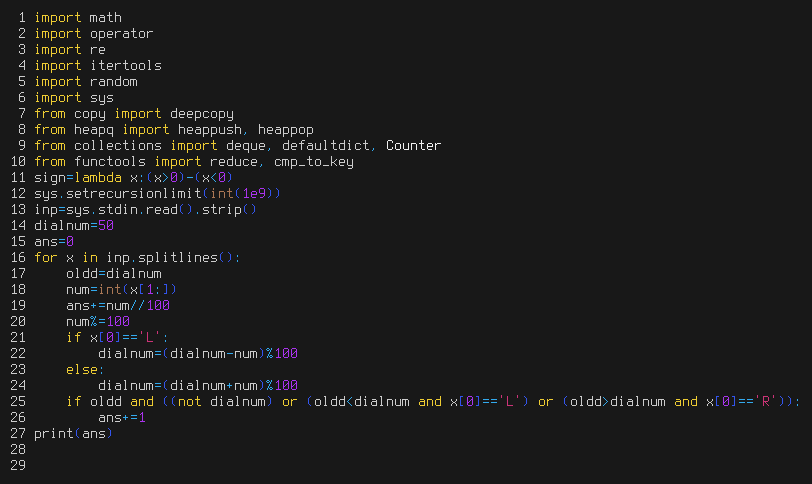Click 'not dialnum' on line 25
812x484 pixels.
(x=222, y=403)
